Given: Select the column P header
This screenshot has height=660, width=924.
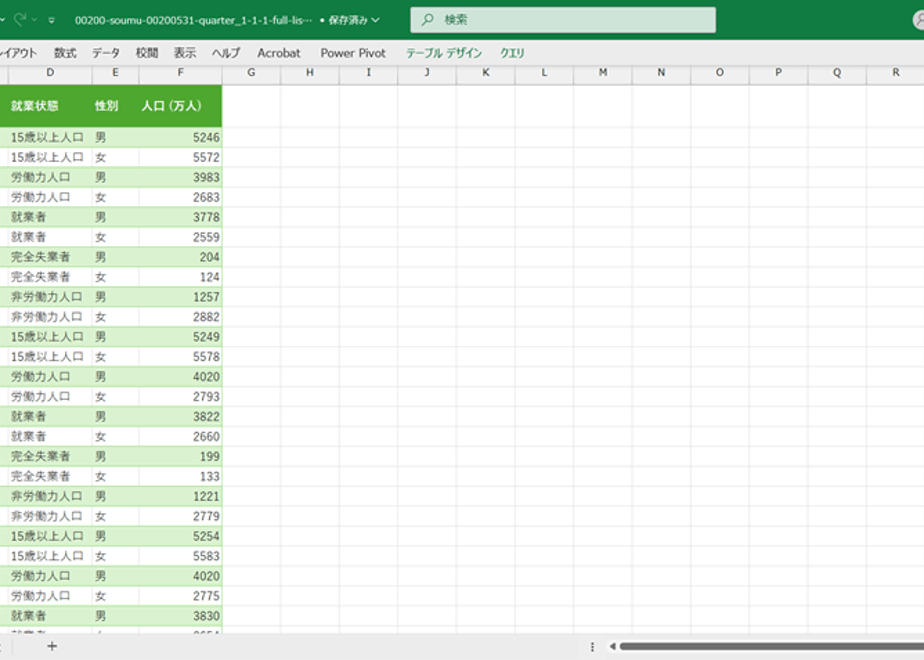Looking at the screenshot, I should (x=778, y=72).
